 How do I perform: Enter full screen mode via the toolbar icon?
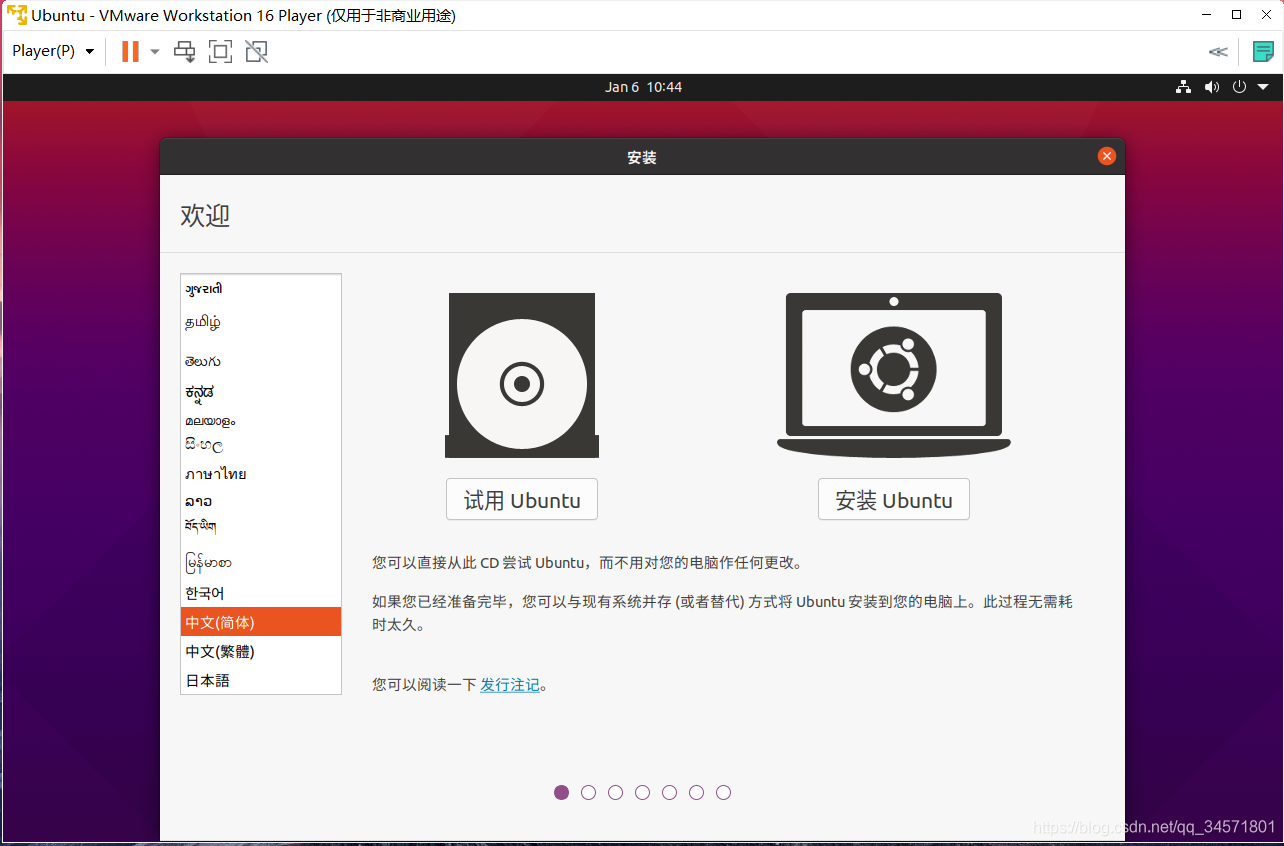click(220, 51)
